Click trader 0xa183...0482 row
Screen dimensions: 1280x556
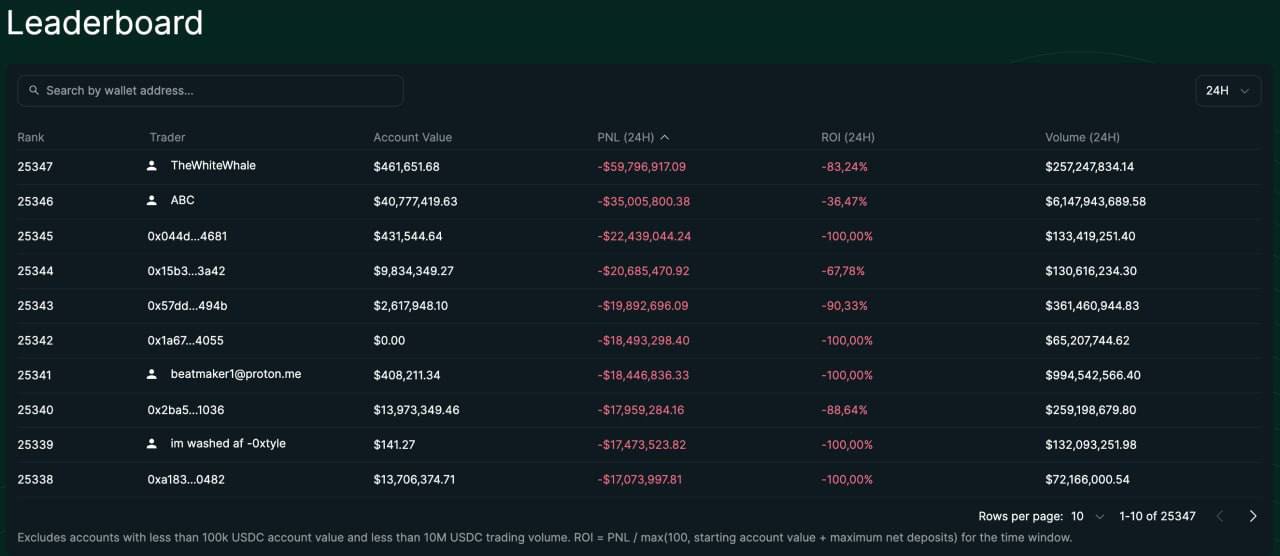(x=186, y=480)
